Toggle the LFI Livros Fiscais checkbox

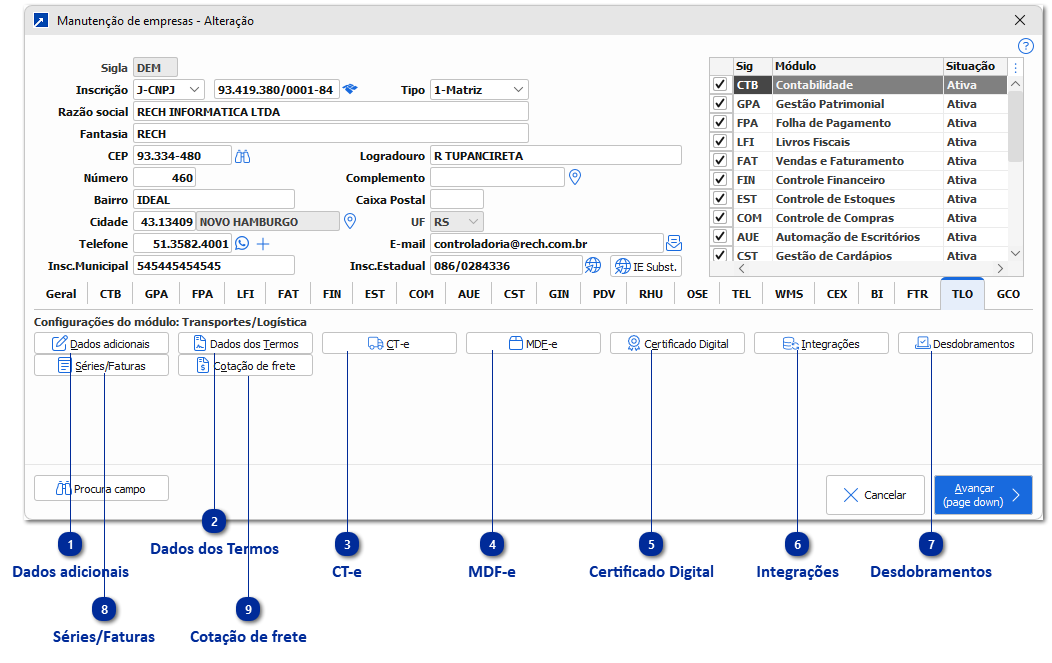coord(720,142)
